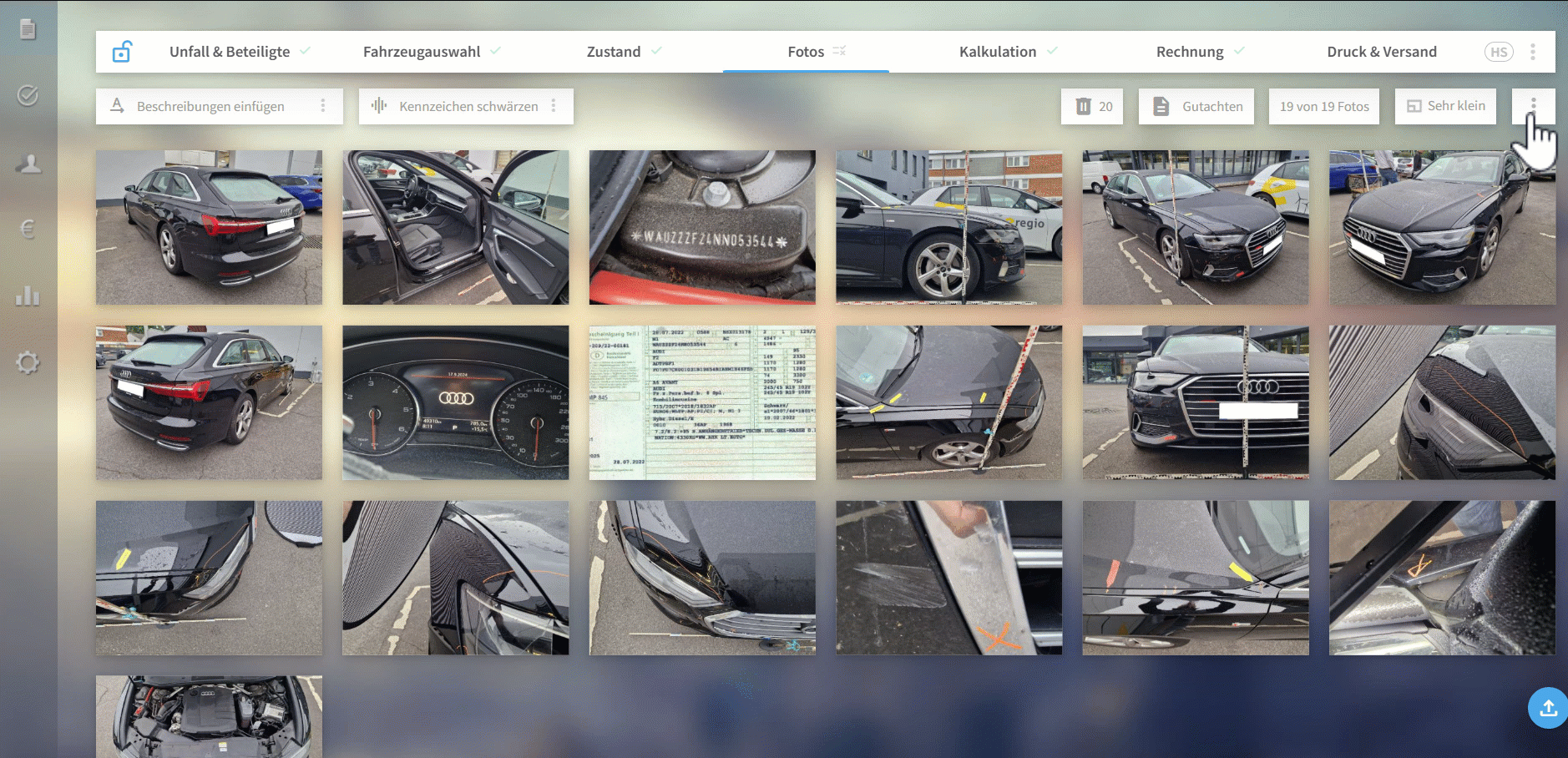Switch to Unfall & Beteiligte tab
Image resolution: width=1568 pixels, height=758 pixels.
click(230, 52)
